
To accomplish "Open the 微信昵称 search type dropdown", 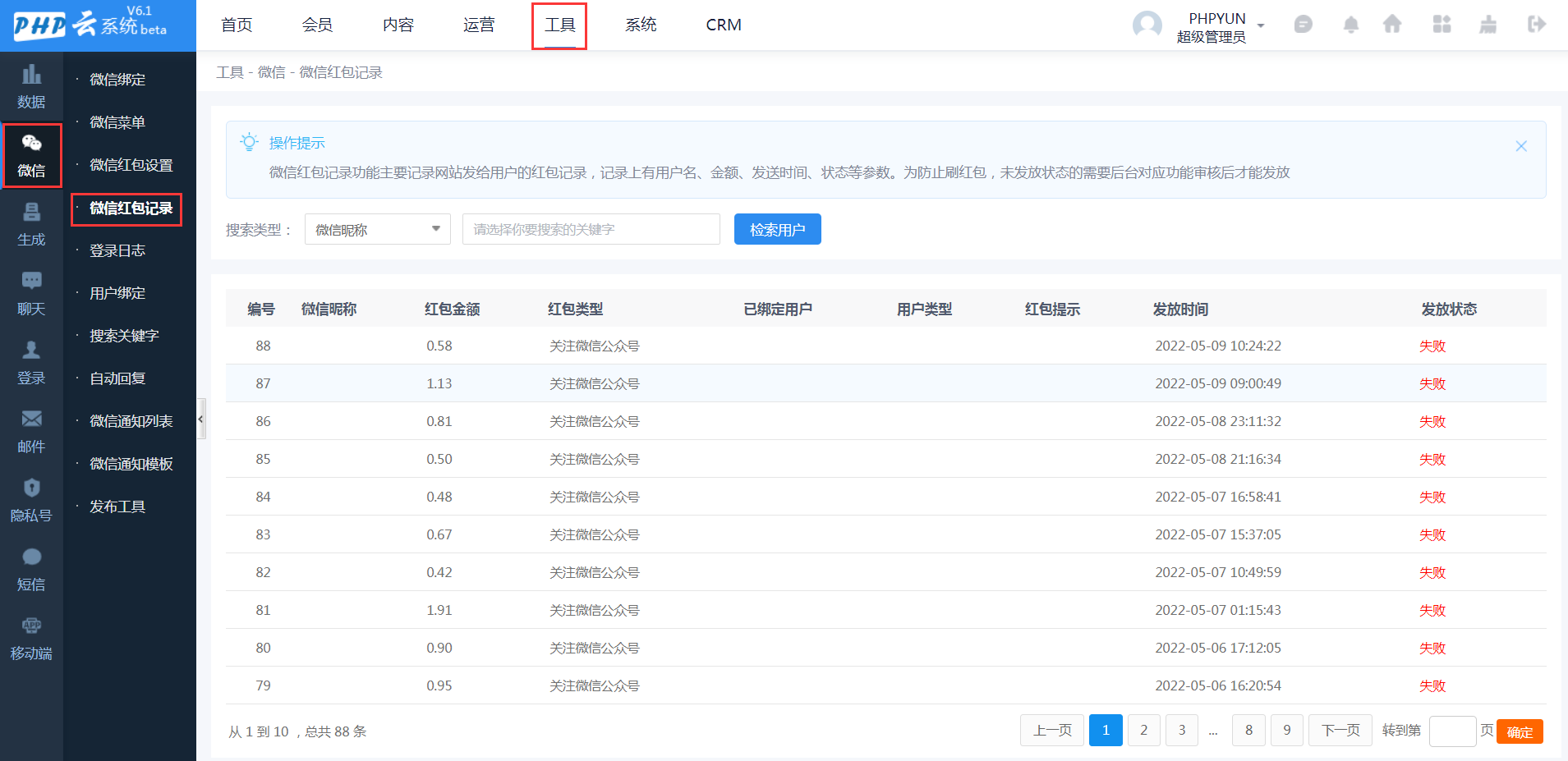I will [378, 229].
